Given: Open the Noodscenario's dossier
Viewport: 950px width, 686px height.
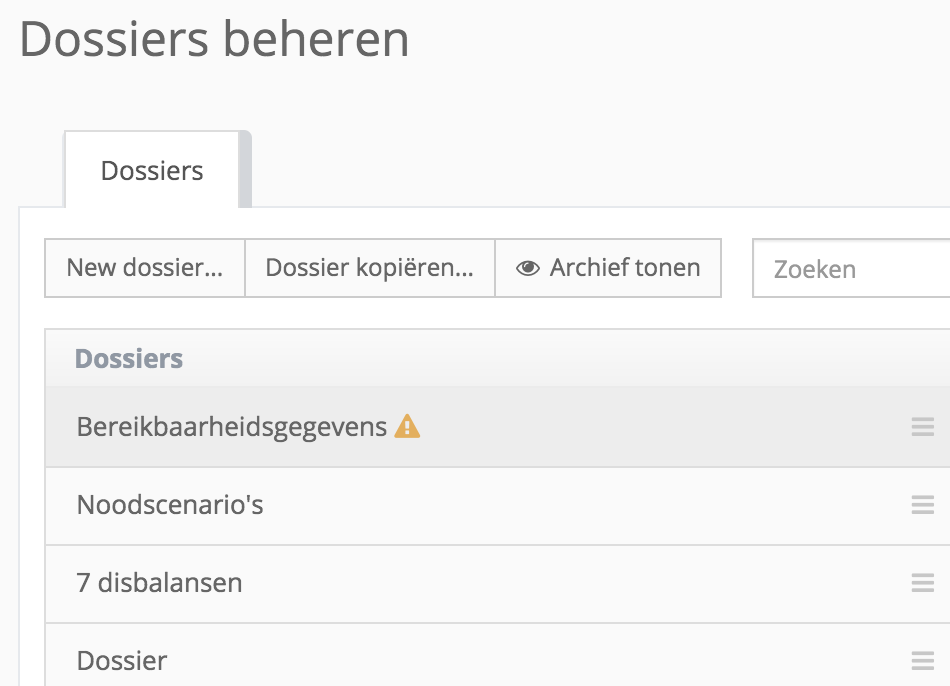Looking at the screenshot, I should click(497, 505).
